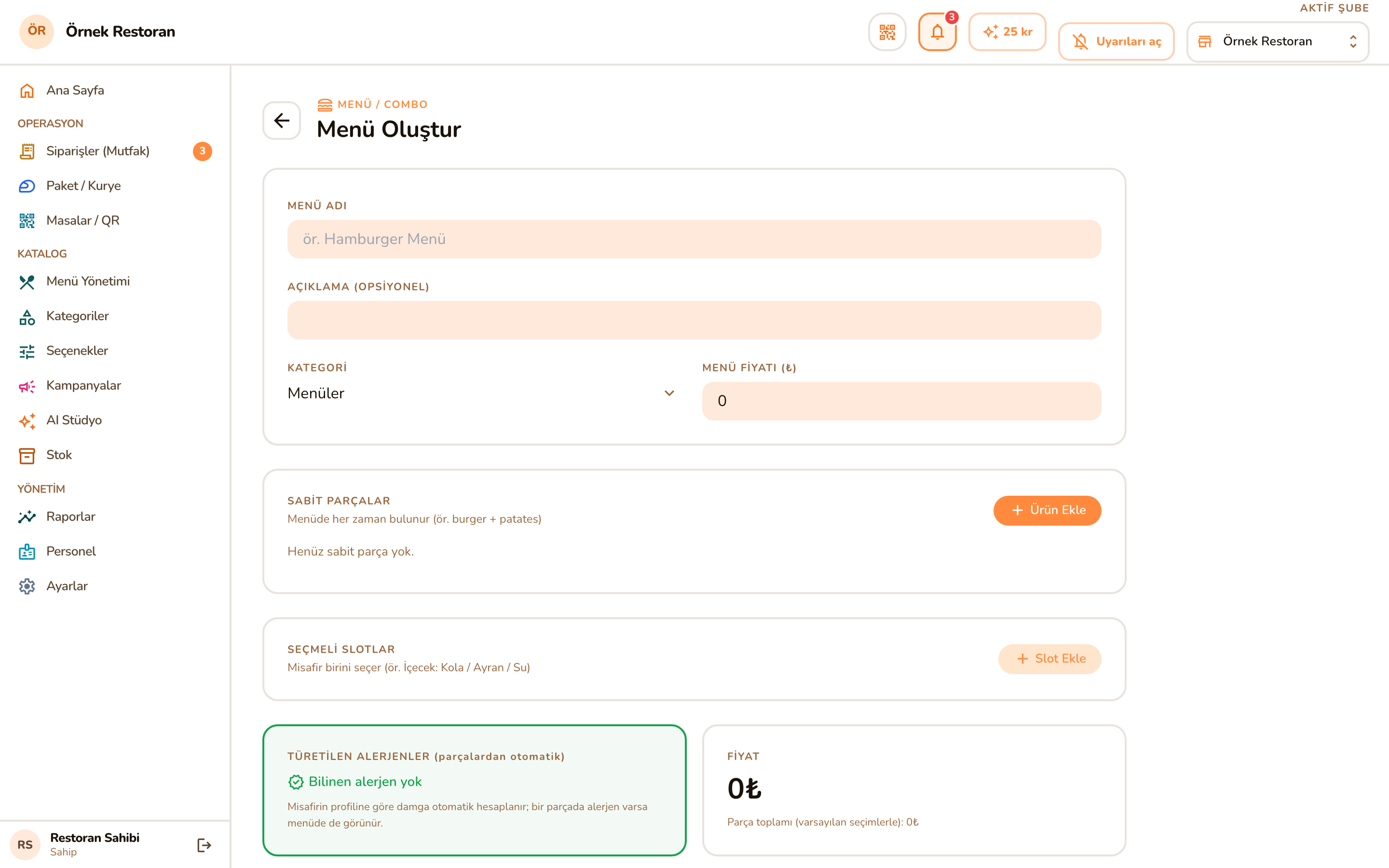Image resolution: width=1389 pixels, height=868 pixels.
Task: Click Personel badge icon
Action: pyautogui.click(x=27, y=552)
